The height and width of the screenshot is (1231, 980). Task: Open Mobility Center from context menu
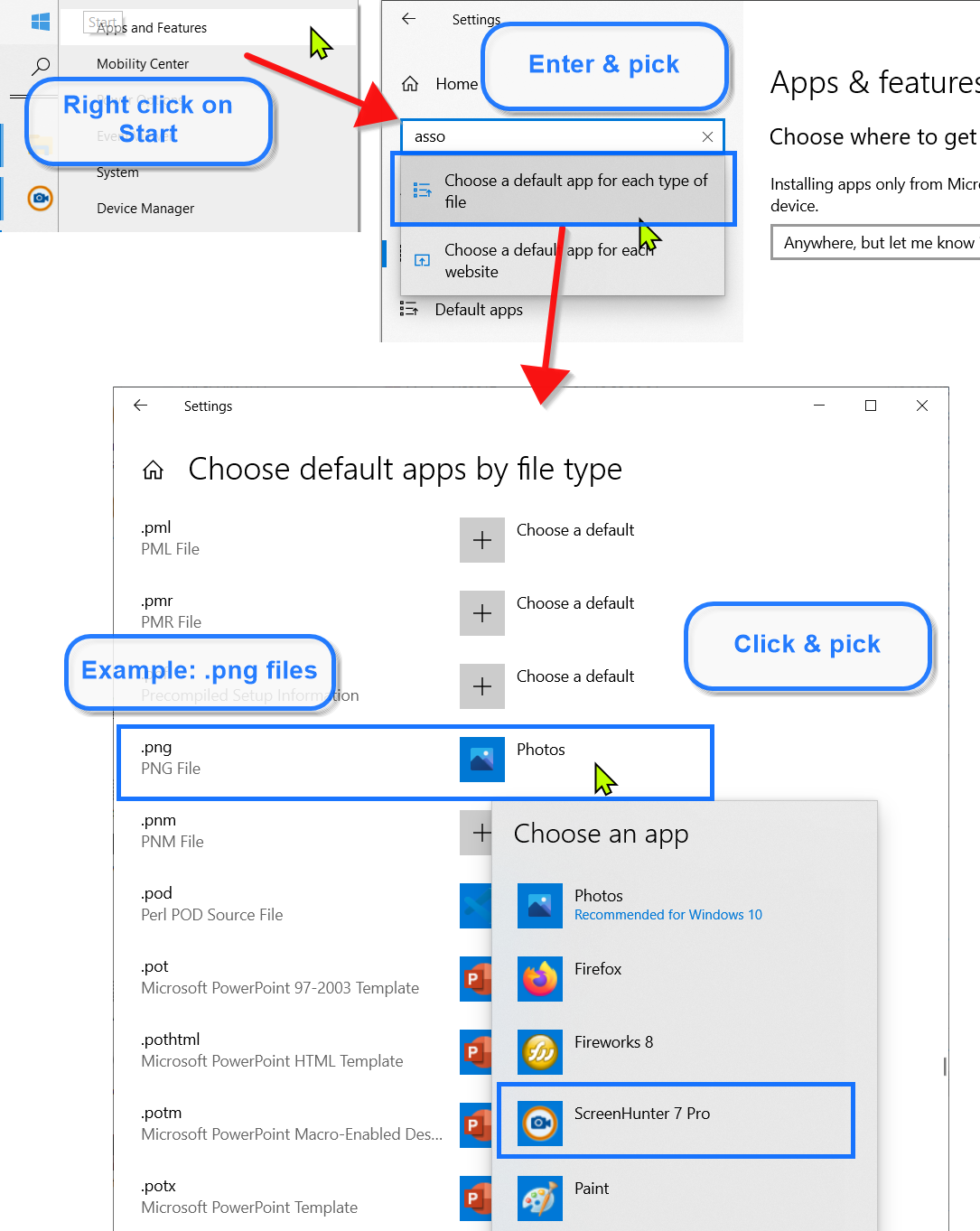click(x=143, y=64)
